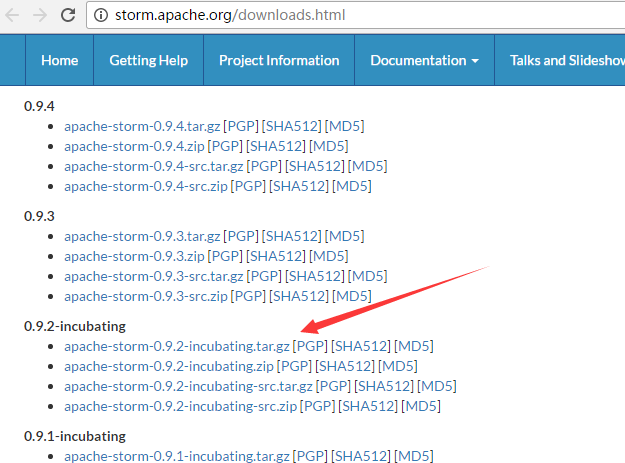This screenshot has width=625, height=463.
Task: Open SHA512 link for apache-storm-0.9.3.tar.gz
Action: point(291,236)
